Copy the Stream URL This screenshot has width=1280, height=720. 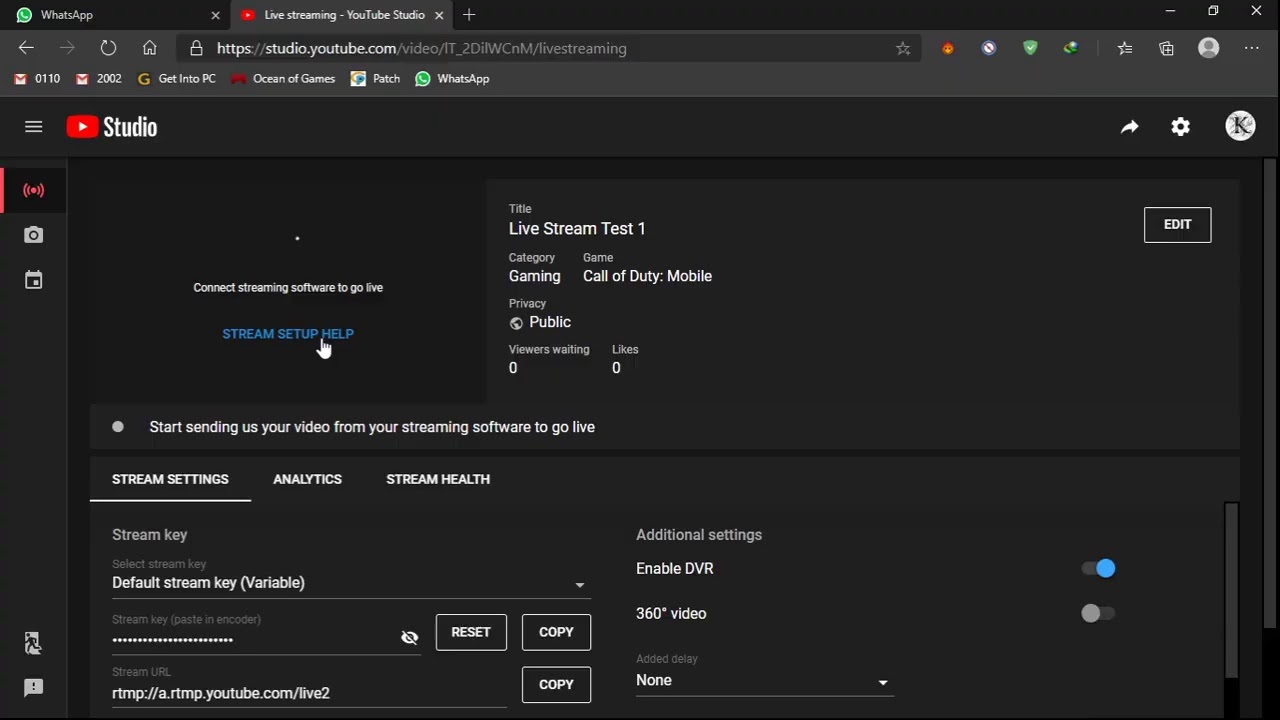pyautogui.click(x=556, y=685)
